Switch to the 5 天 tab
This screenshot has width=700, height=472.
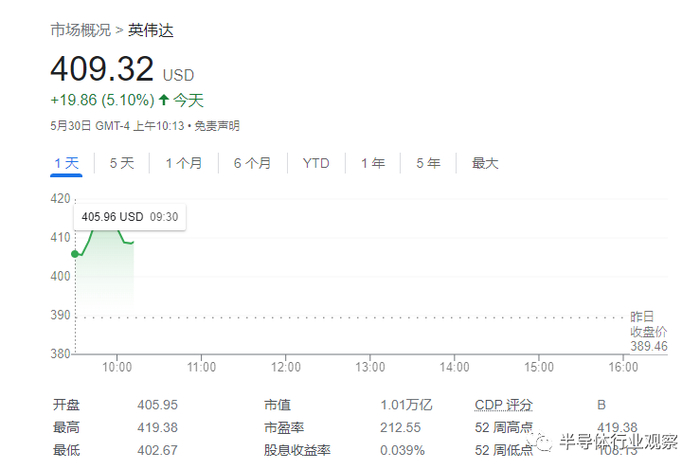[x=121, y=163]
